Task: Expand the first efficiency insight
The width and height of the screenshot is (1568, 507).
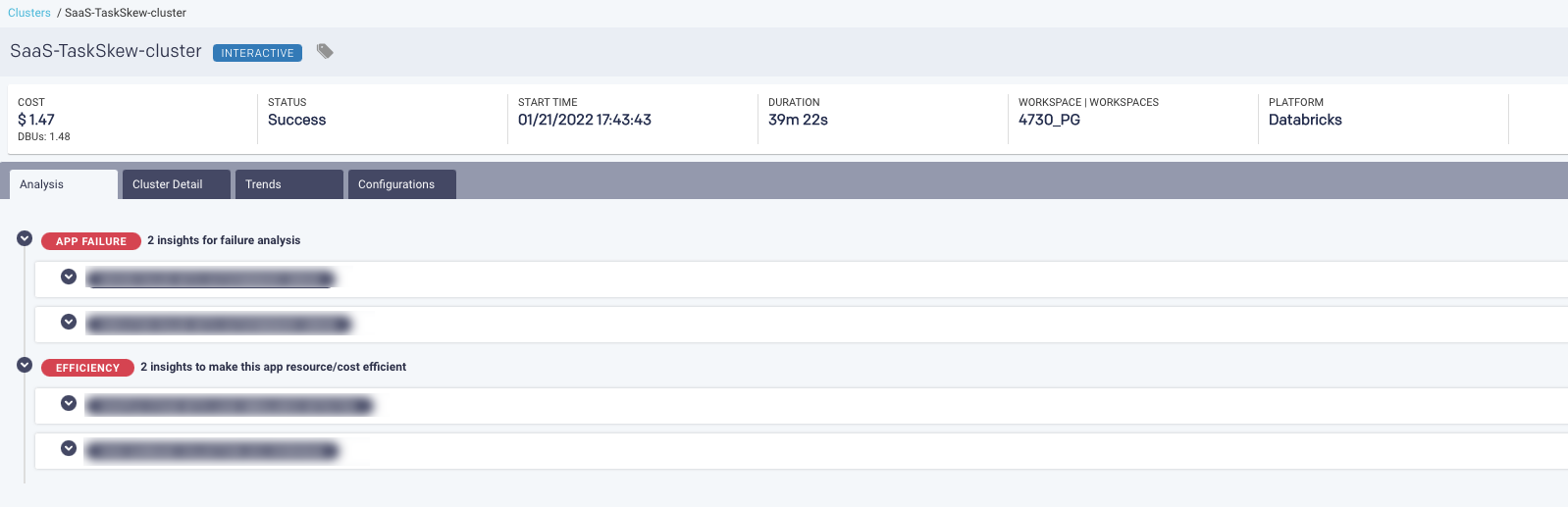Action: pos(69,403)
